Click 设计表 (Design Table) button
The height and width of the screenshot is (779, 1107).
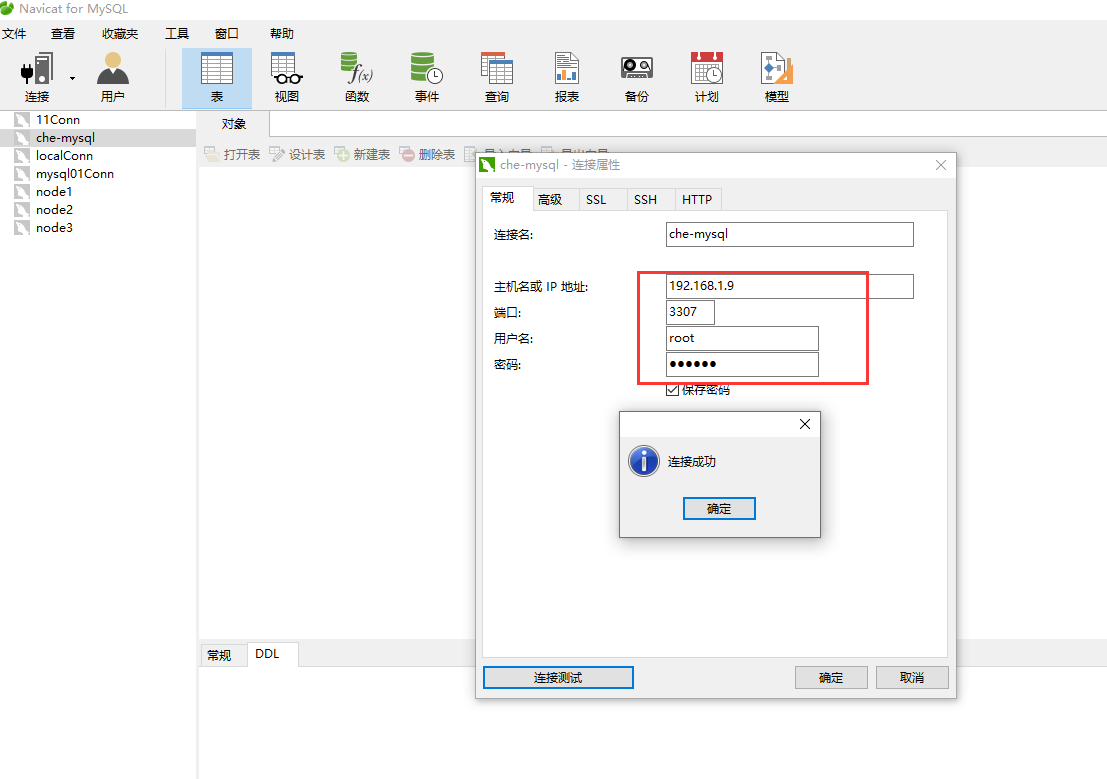[297, 154]
